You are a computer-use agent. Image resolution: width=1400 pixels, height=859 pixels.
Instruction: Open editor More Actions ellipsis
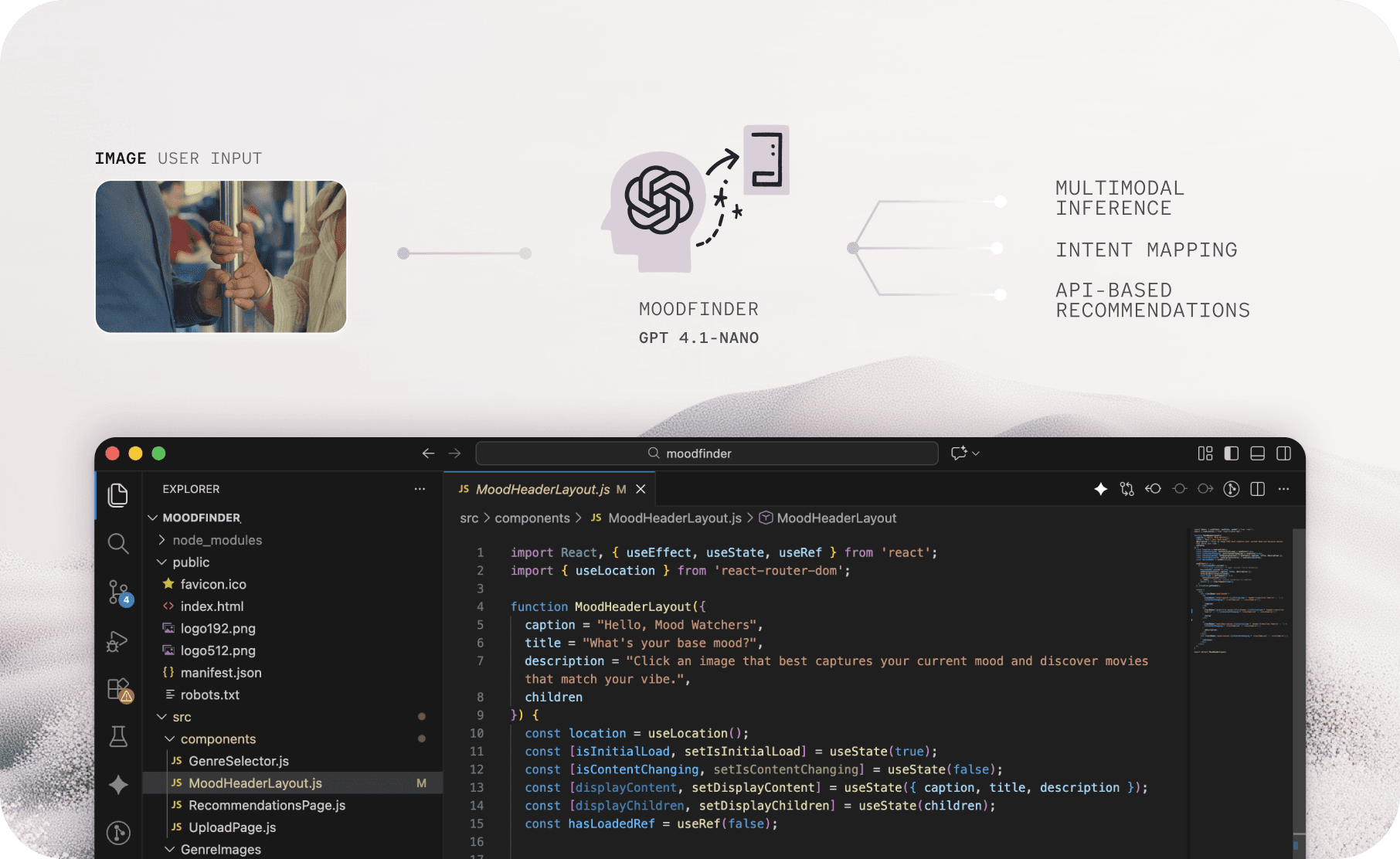coord(1284,489)
